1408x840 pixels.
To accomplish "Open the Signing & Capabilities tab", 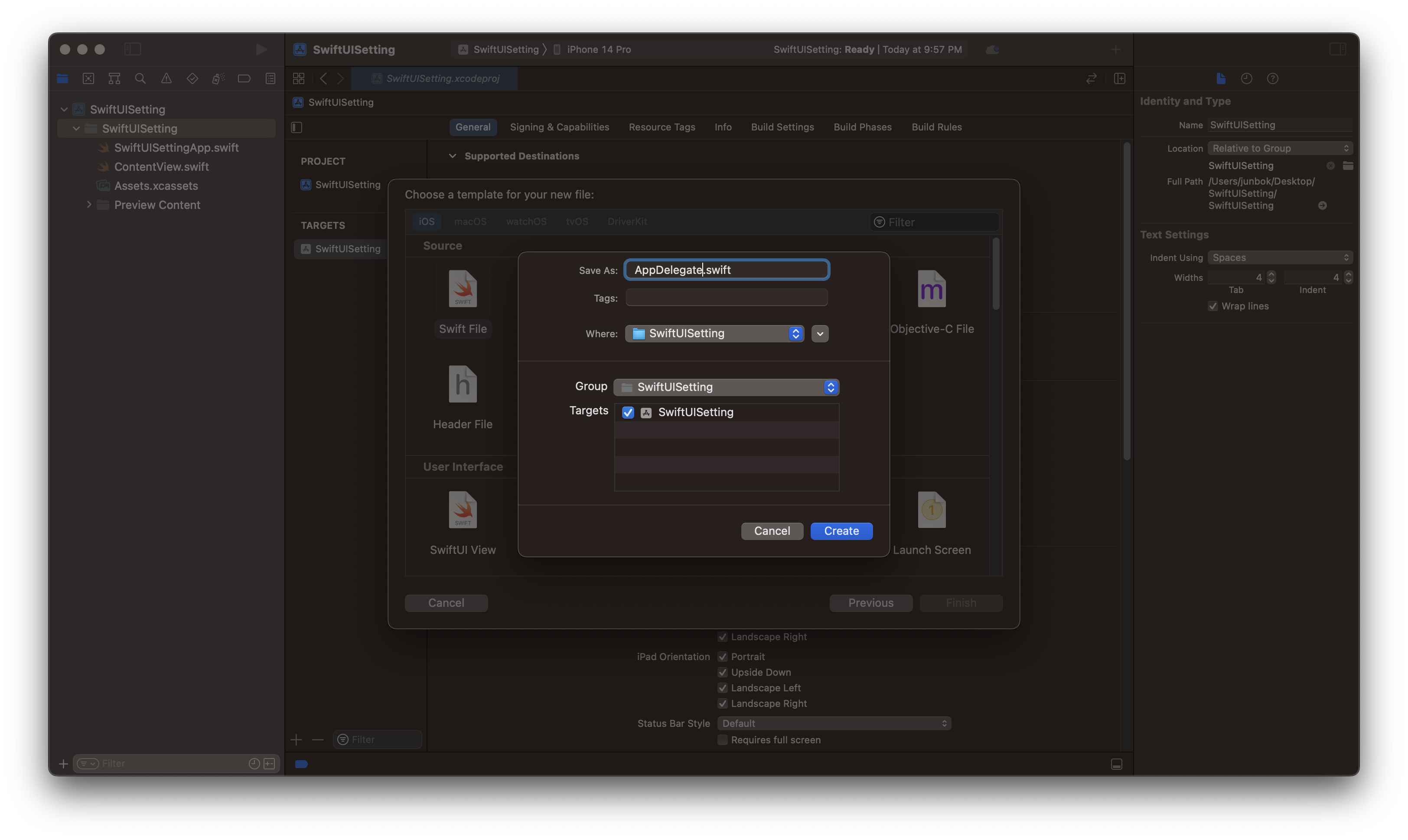I will pyautogui.click(x=559, y=127).
